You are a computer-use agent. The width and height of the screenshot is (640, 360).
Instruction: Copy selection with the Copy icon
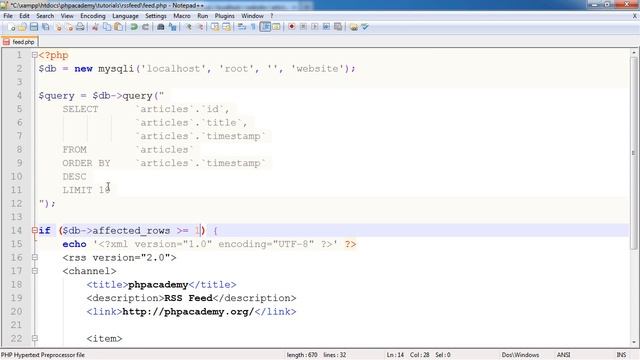107,27
